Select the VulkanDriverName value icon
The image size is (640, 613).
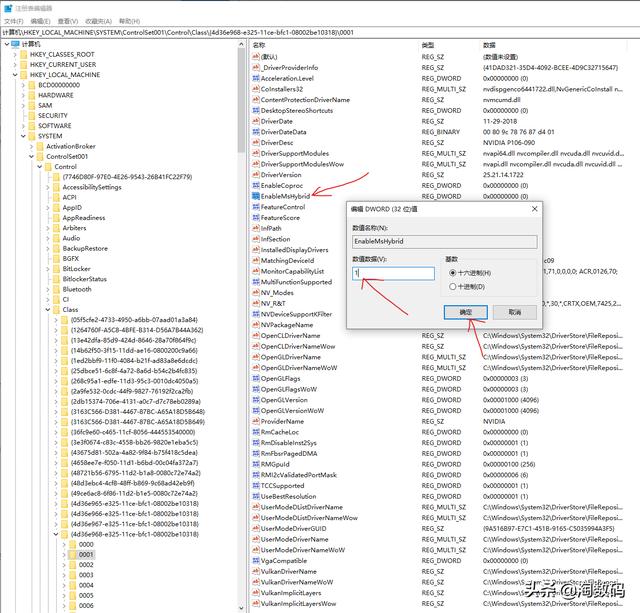[256, 571]
